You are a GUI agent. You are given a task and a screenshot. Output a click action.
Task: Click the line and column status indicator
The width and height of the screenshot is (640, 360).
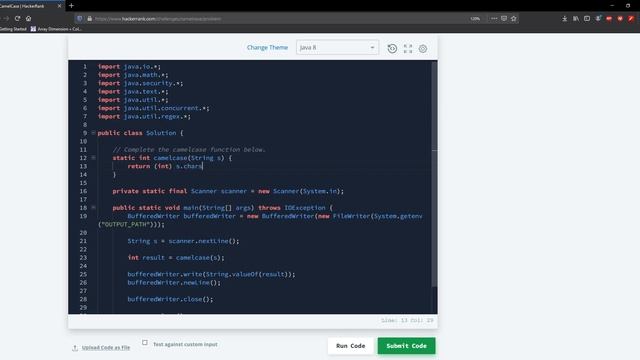(x=407, y=320)
